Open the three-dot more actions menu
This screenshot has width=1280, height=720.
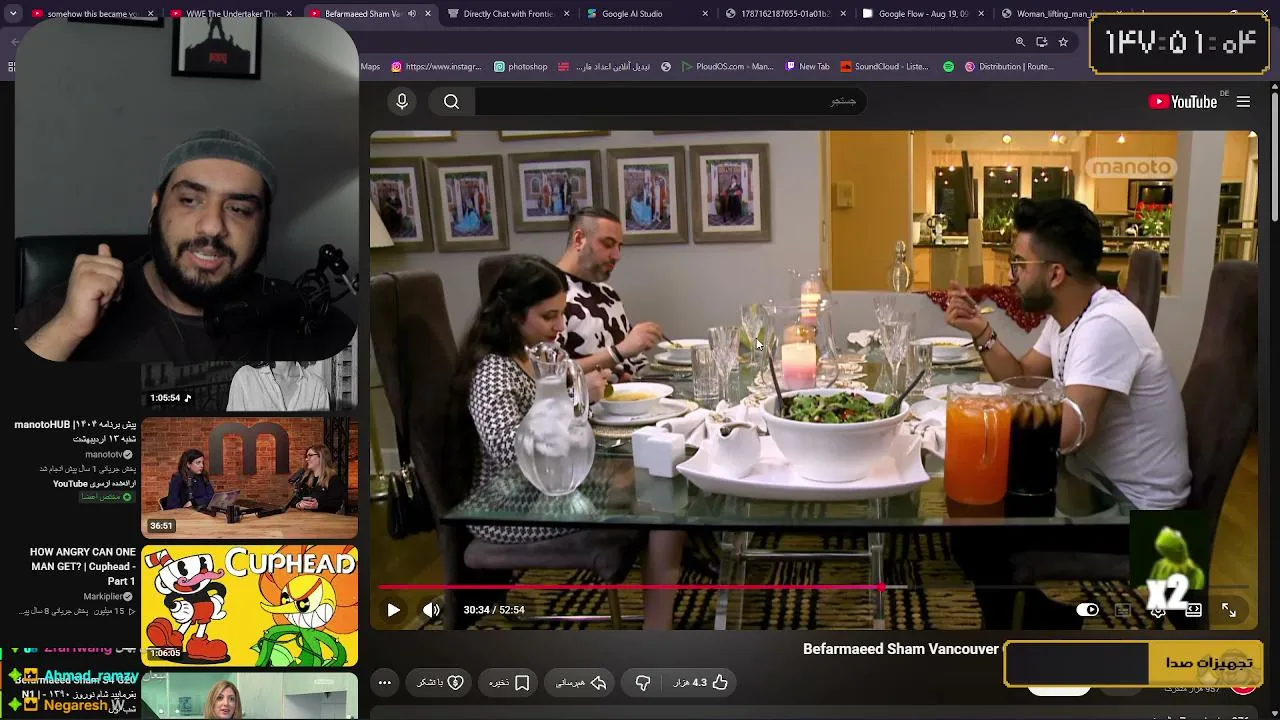[384, 682]
